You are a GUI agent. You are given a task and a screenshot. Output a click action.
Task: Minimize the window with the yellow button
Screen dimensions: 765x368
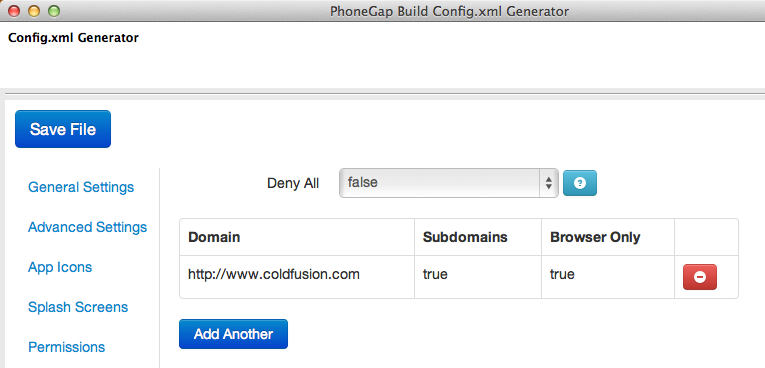(x=34, y=11)
